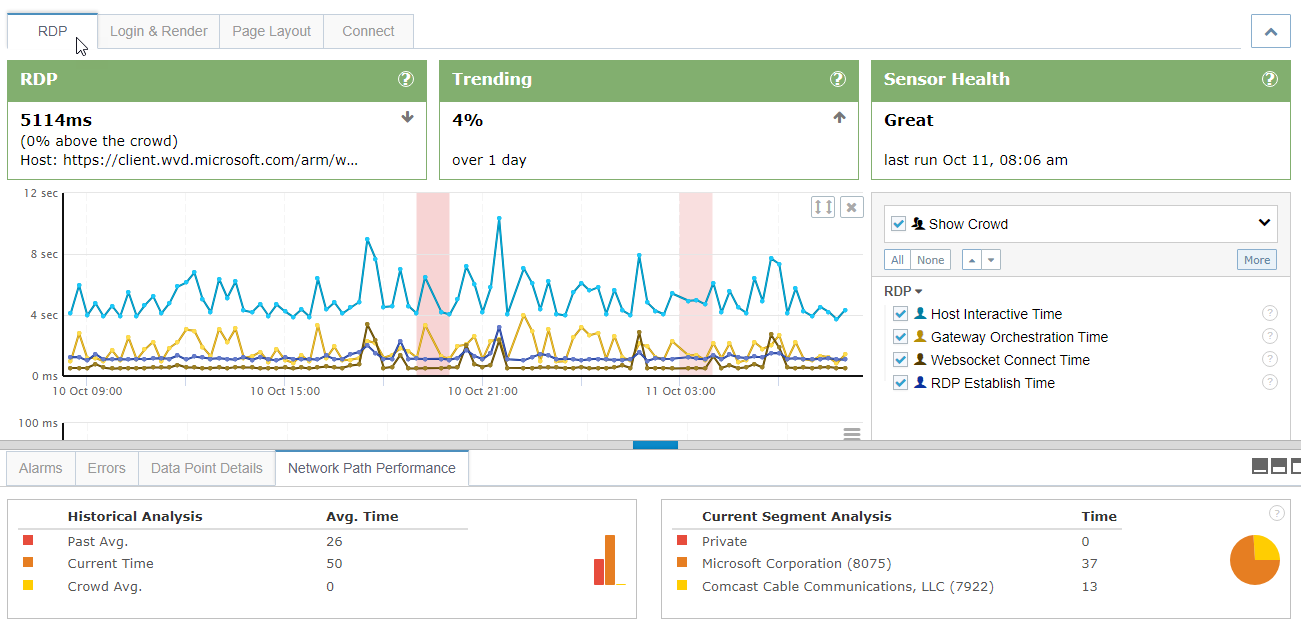Disable the Show Crowd checkbox
The height and width of the screenshot is (620, 1301).
pyautogui.click(x=897, y=223)
